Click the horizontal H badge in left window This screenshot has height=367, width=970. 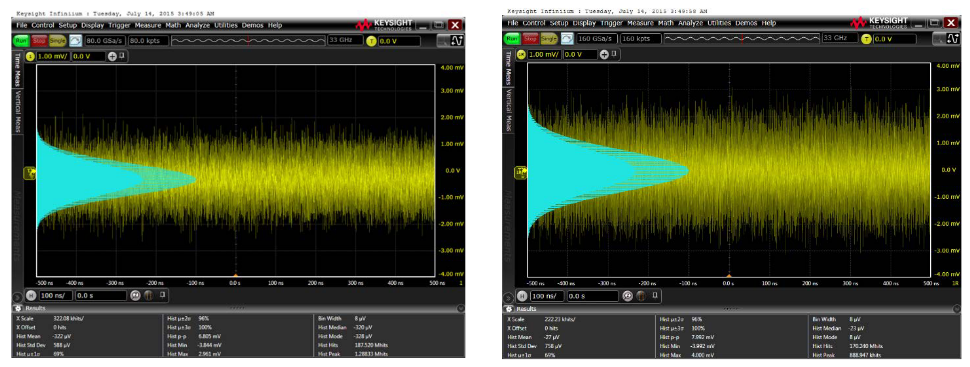[32, 295]
